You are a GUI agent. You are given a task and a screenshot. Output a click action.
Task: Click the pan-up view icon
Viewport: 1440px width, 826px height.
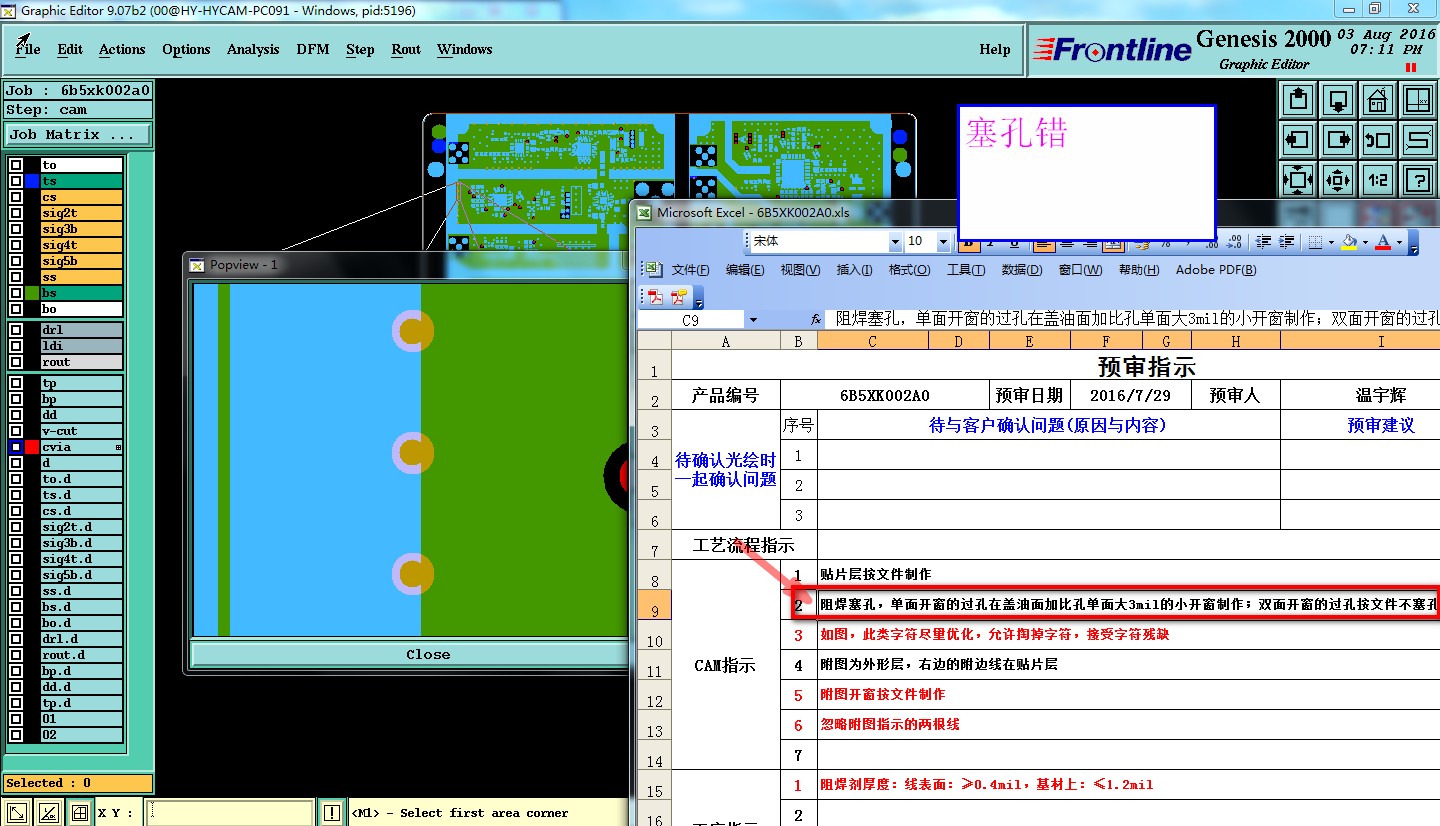[1297, 100]
